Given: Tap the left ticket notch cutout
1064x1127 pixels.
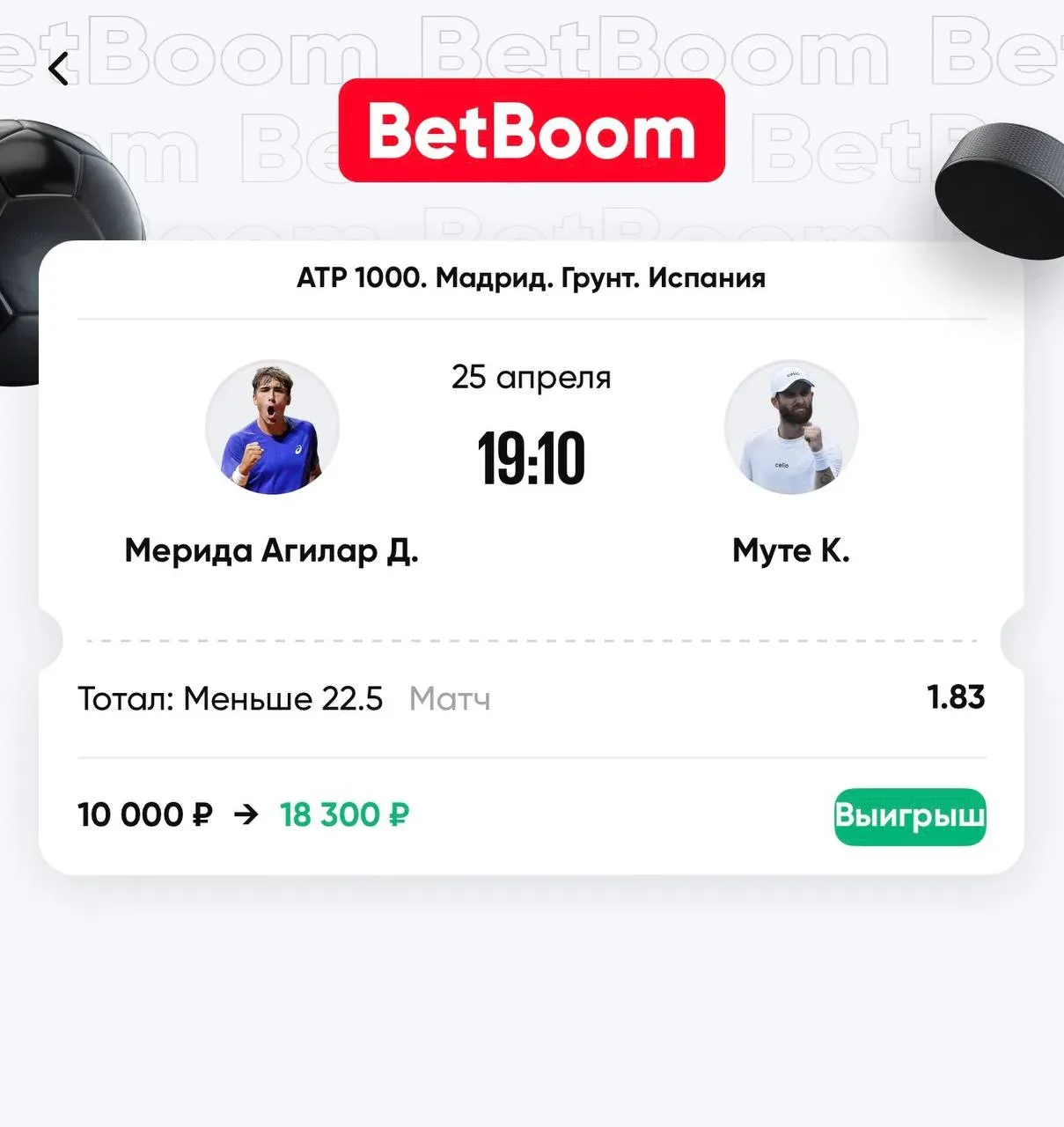Looking at the screenshot, I should point(51,640).
